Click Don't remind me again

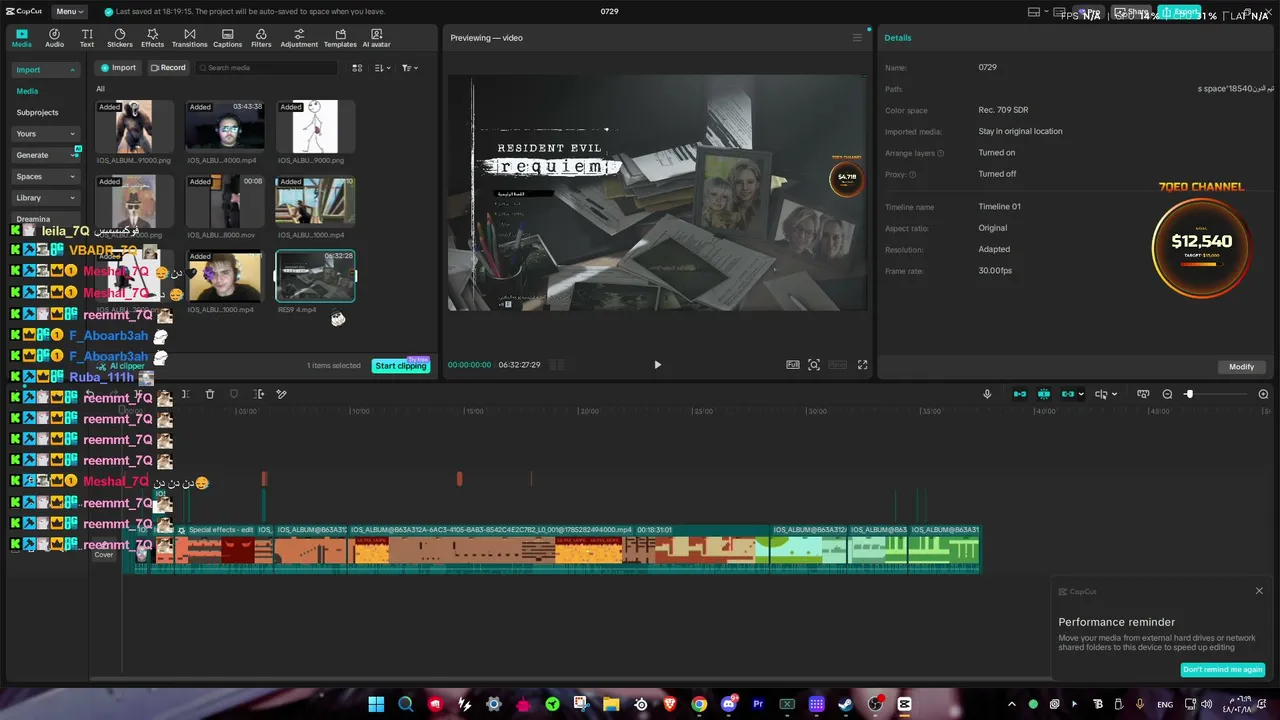(x=1223, y=669)
